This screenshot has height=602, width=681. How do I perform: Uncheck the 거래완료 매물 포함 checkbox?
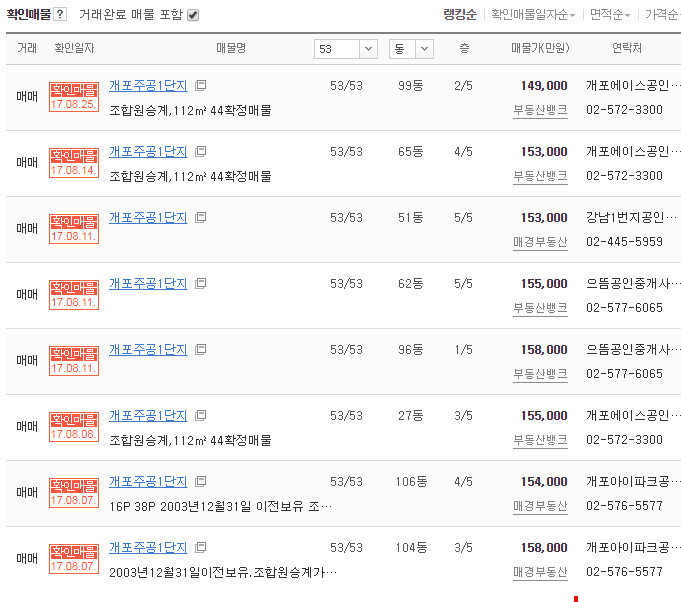[193, 15]
